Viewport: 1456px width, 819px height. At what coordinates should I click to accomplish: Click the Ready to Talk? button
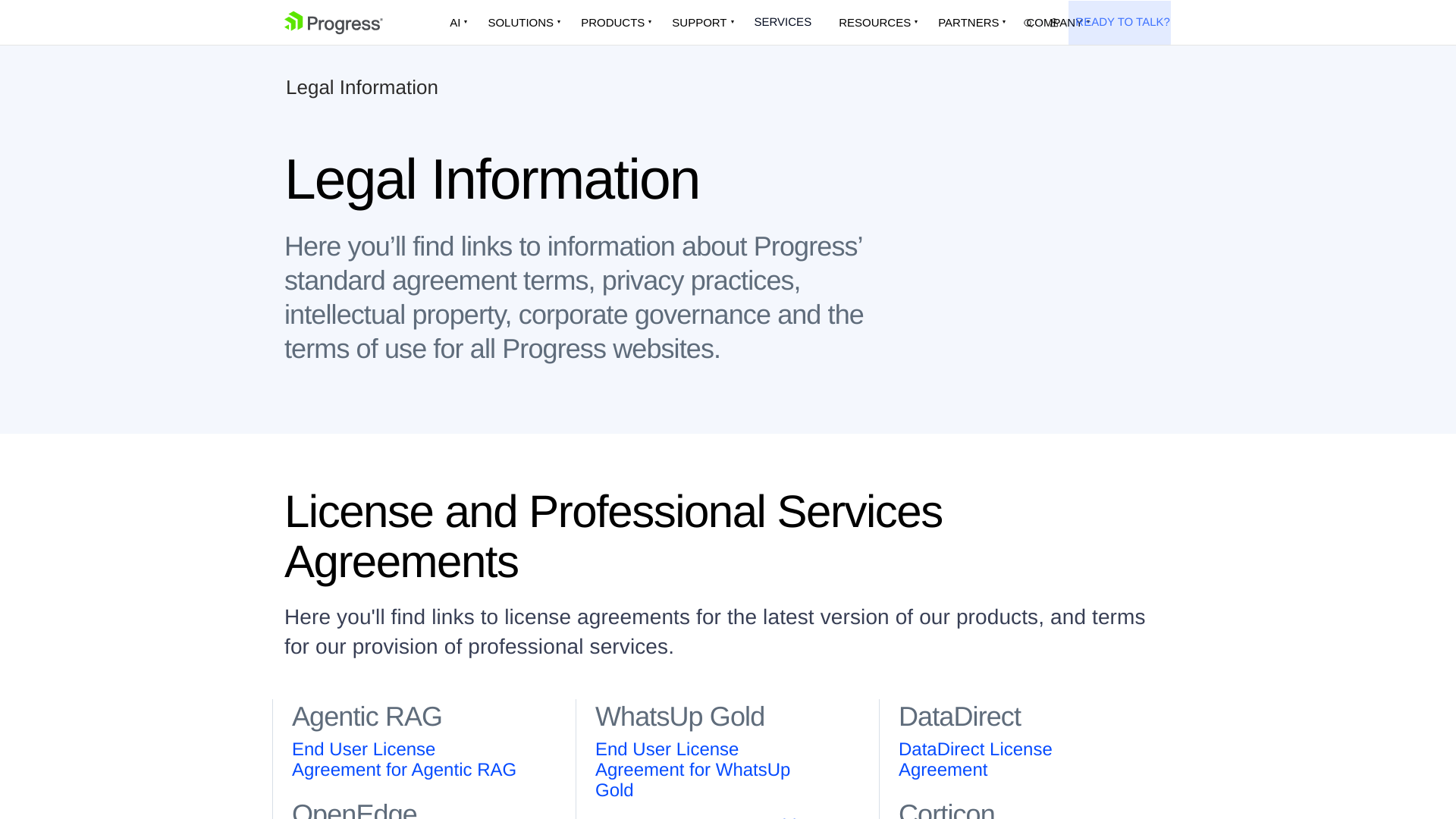(x=1122, y=22)
